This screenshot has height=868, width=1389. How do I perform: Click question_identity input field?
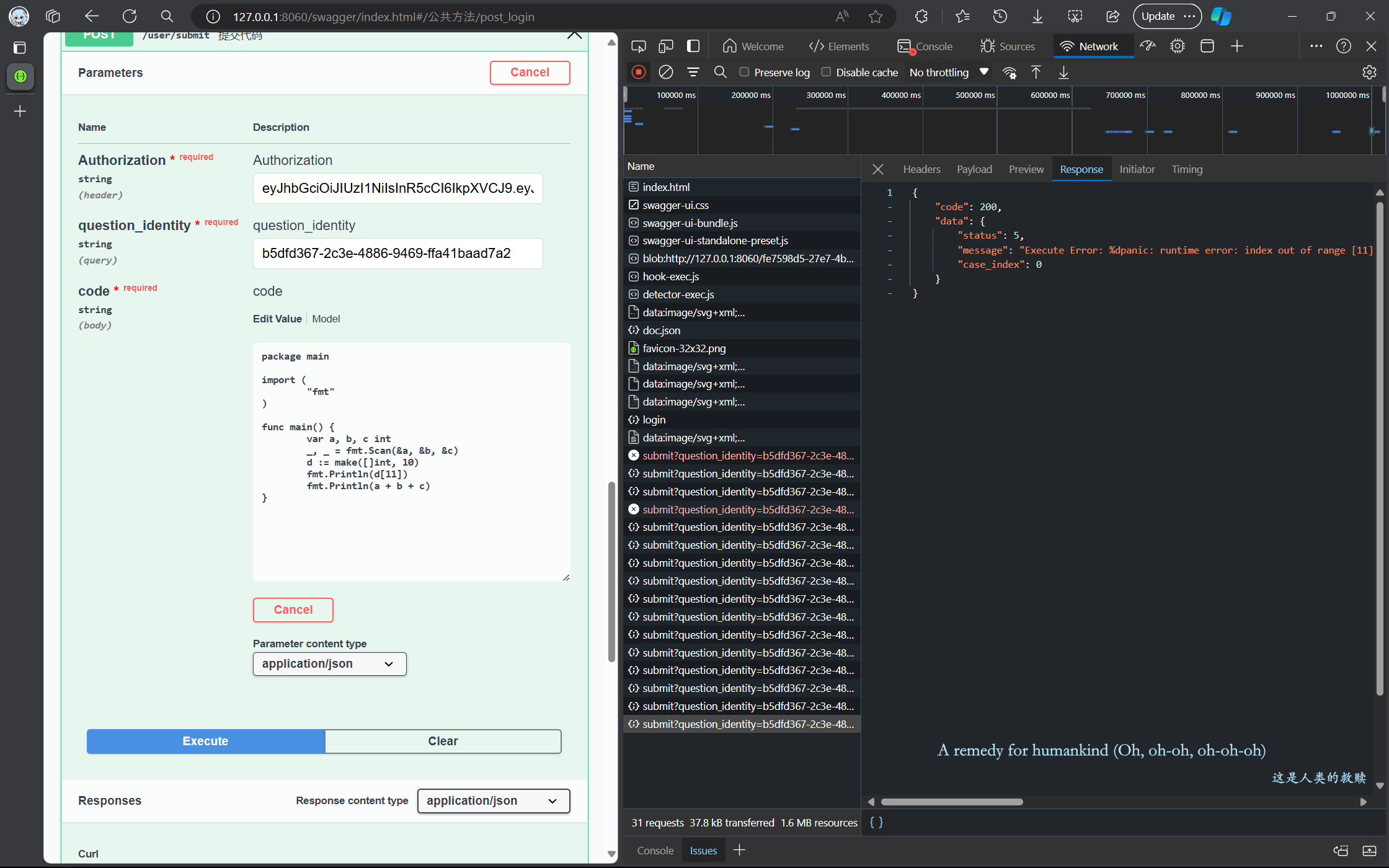pyautogui.click(x=397, y=254)
